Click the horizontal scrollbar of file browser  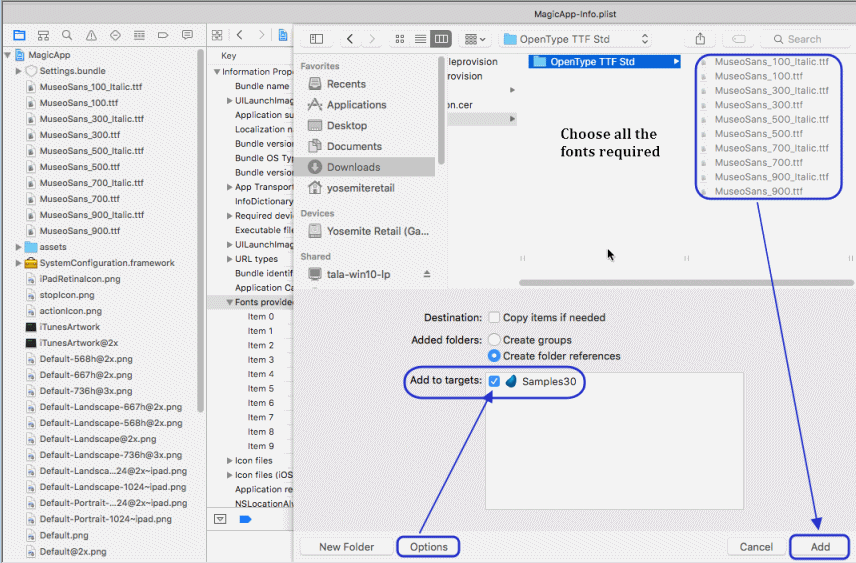point(686,283)
